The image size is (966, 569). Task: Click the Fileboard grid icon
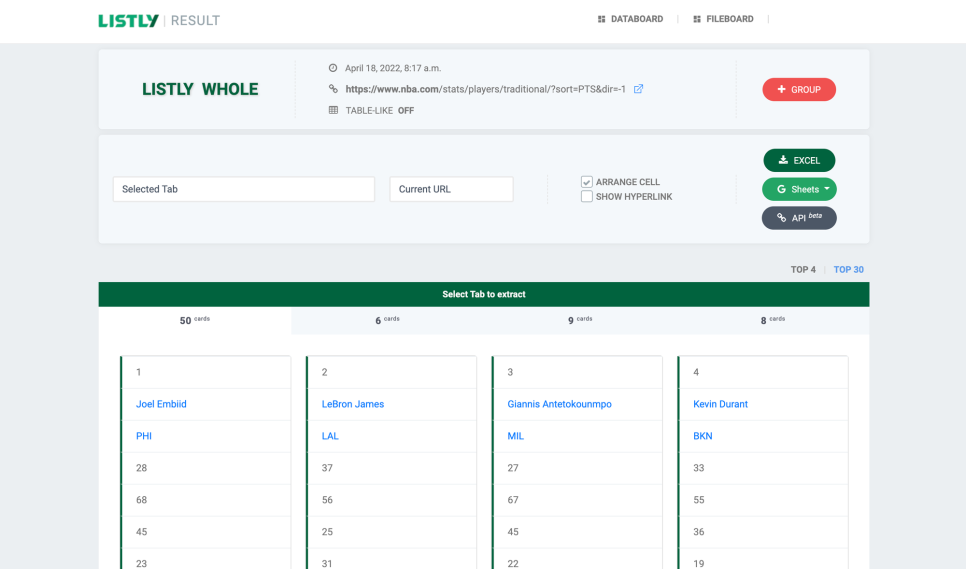pos(697,19)
